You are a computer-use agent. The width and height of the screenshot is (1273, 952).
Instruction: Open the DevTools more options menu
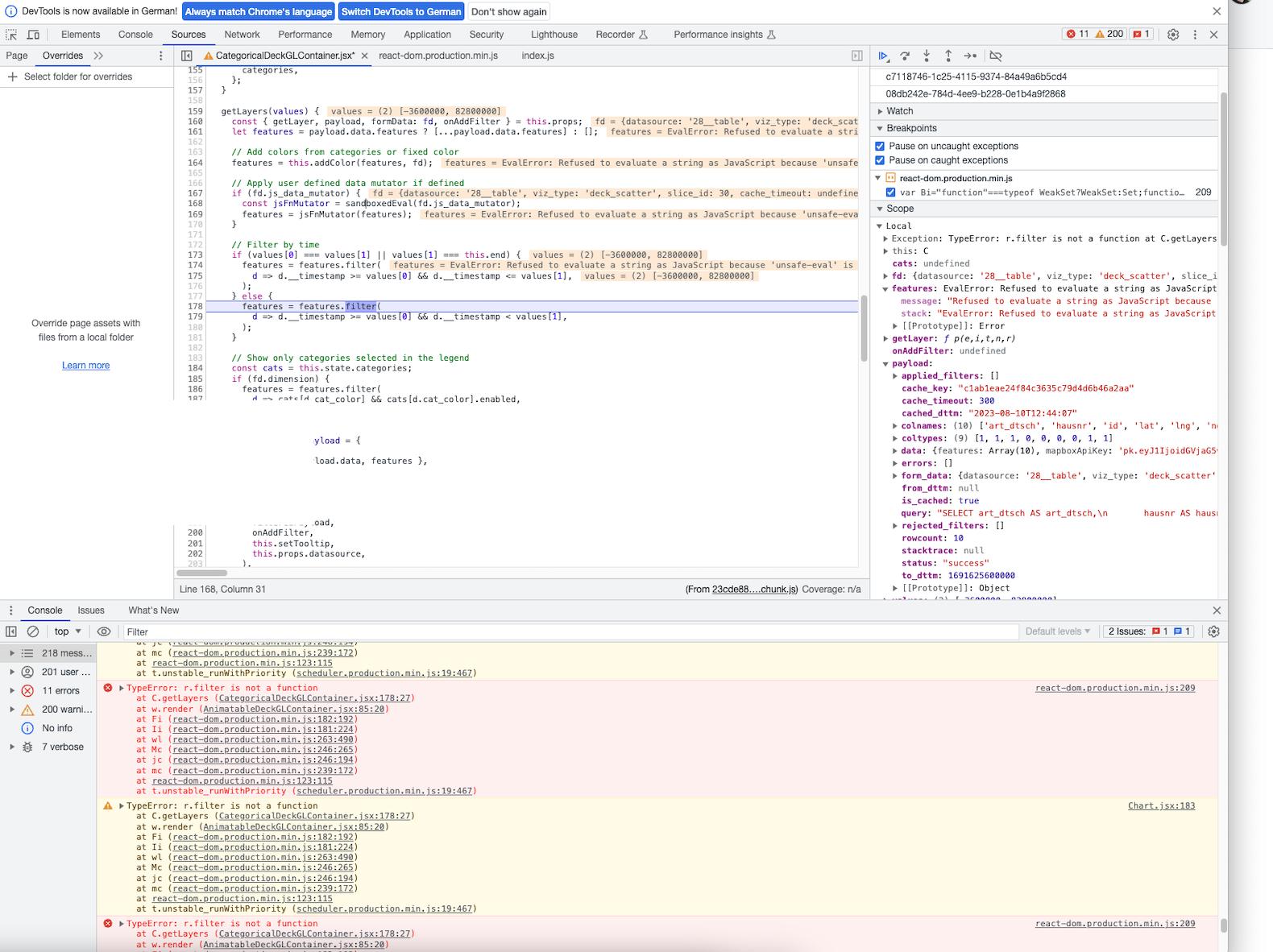point(1195,35)
